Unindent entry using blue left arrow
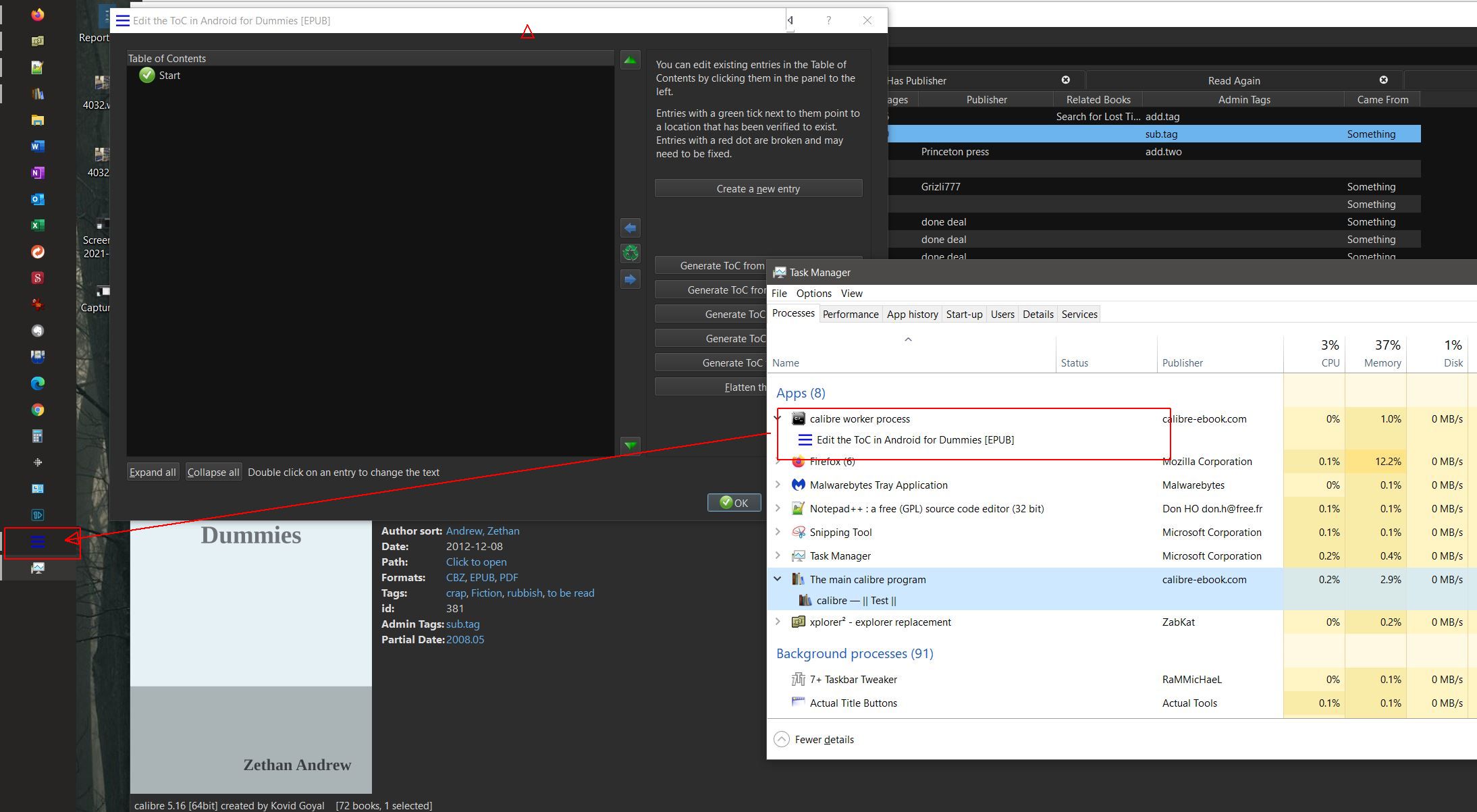The width and height of the screenshot is (1477, 812). 630,228
